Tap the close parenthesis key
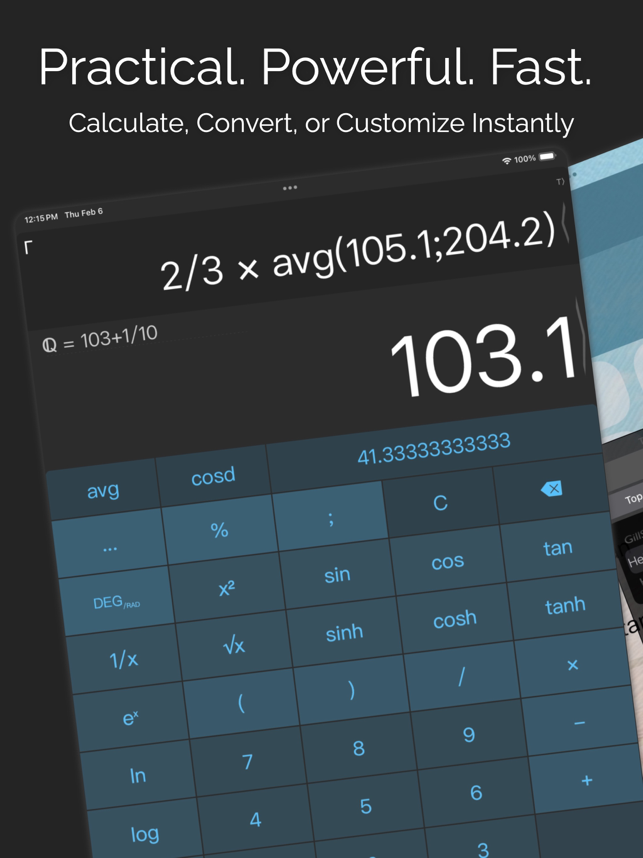 351,691
